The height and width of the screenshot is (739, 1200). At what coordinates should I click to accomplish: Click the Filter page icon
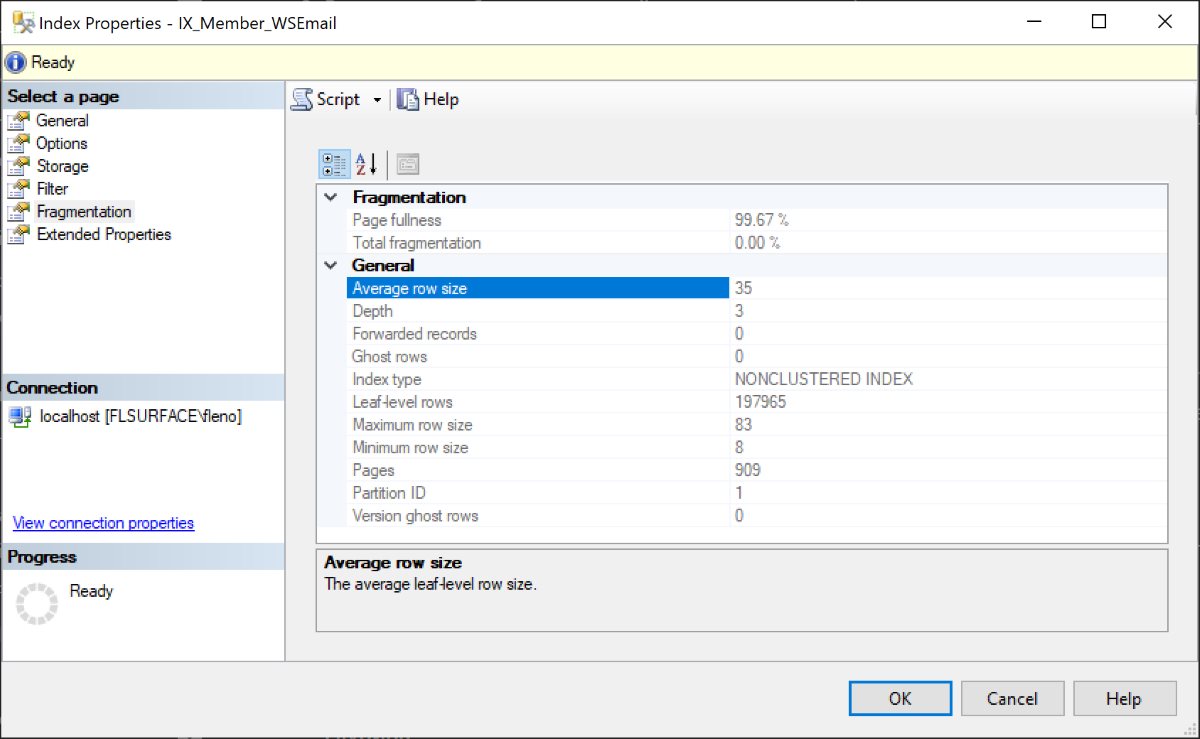pyautogui.click(x=18, y=189)
